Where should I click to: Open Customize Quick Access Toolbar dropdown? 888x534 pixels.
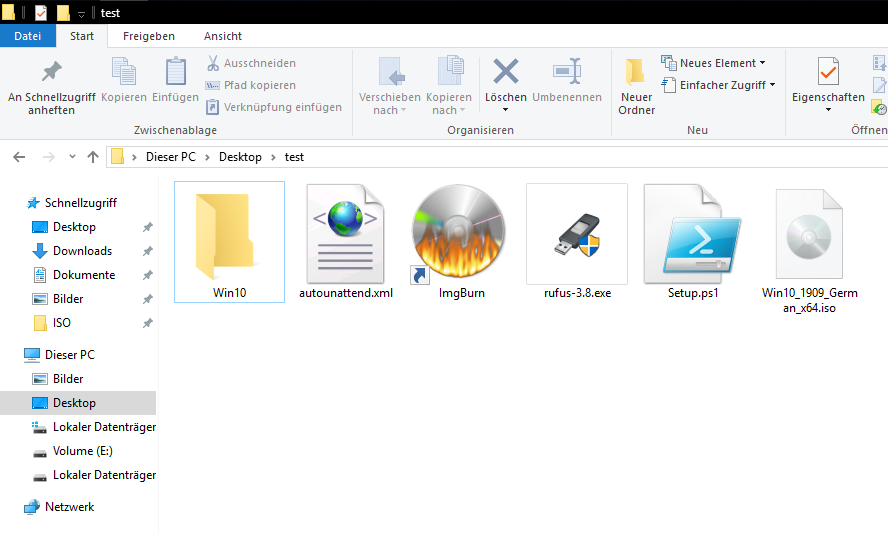[x=81, y=14]
